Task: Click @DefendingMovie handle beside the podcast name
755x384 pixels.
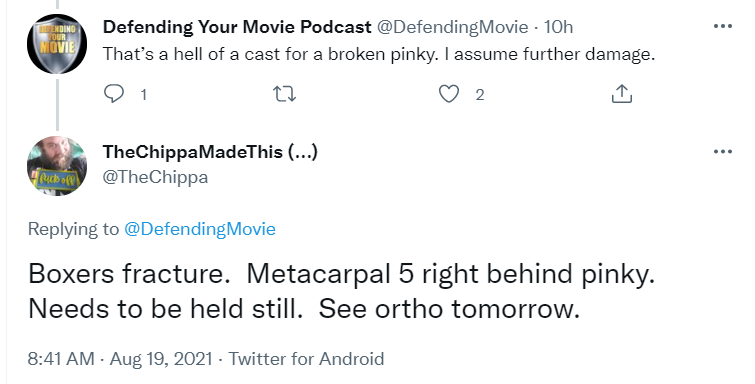Action: (x=452, y=27)
